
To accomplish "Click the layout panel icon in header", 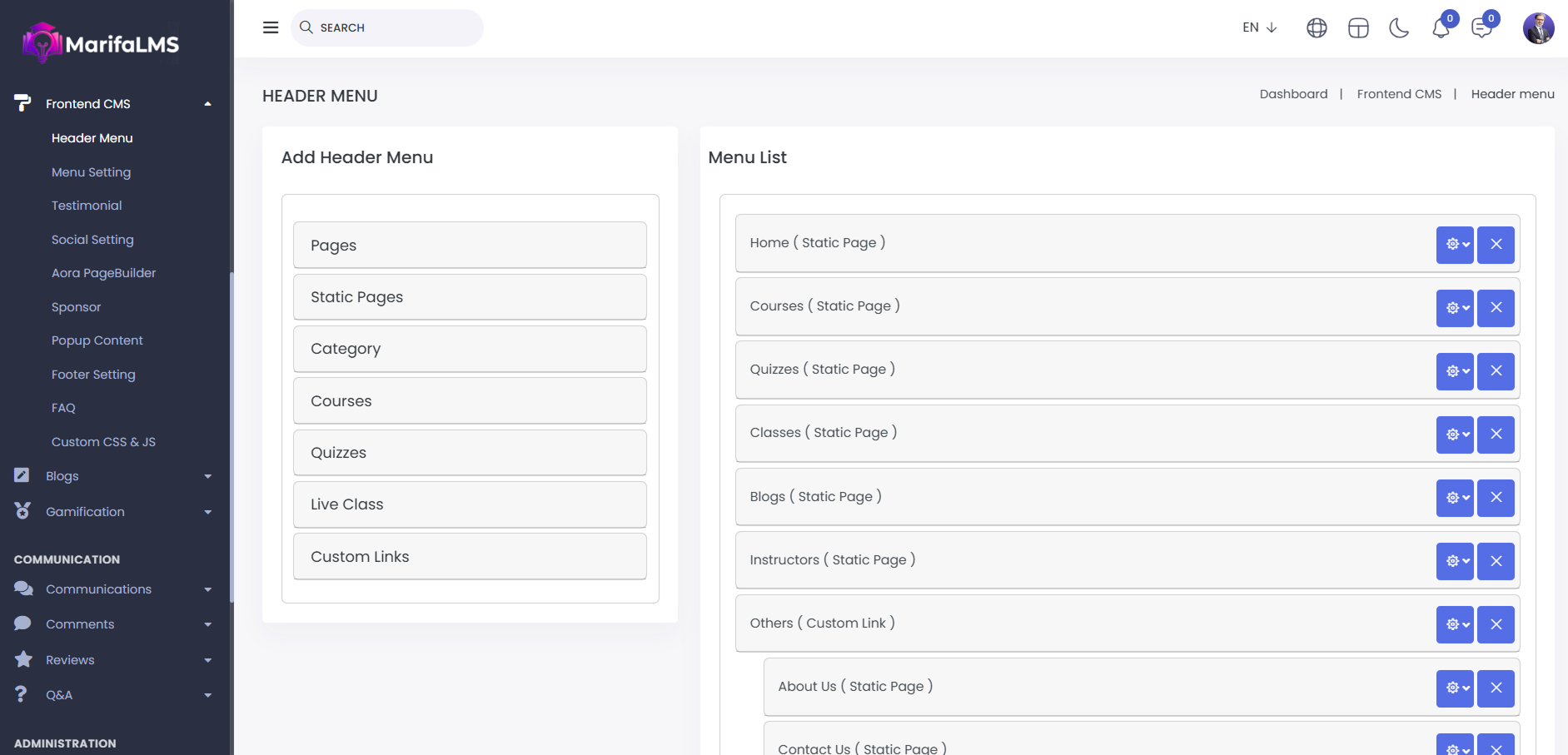I will pyautogui.click(x=1358, y=28).
